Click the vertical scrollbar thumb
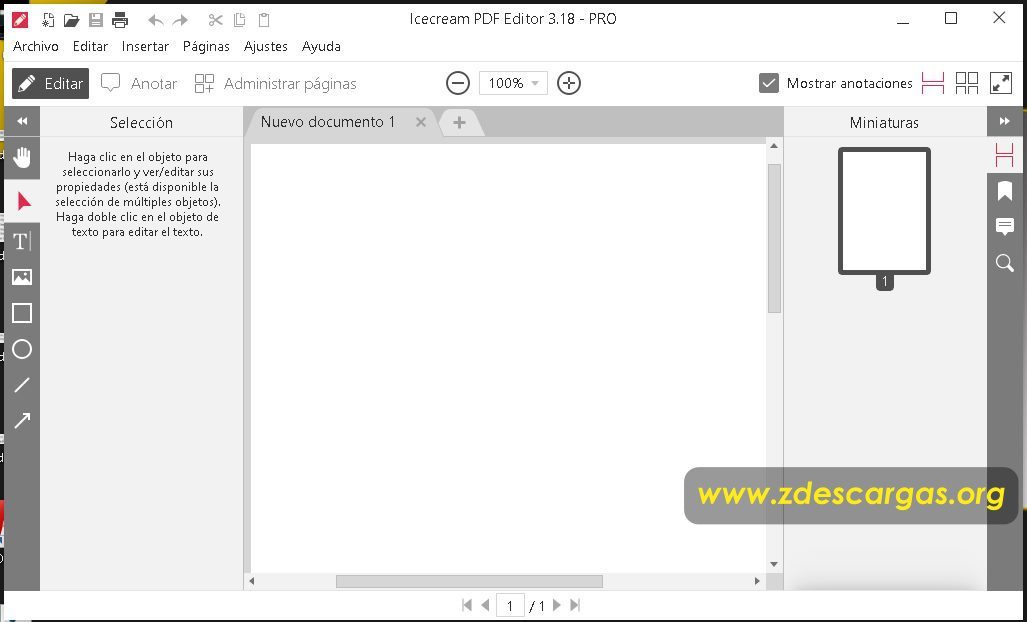The width and height of the screenshot is (1027, 622). coord(774,238)
